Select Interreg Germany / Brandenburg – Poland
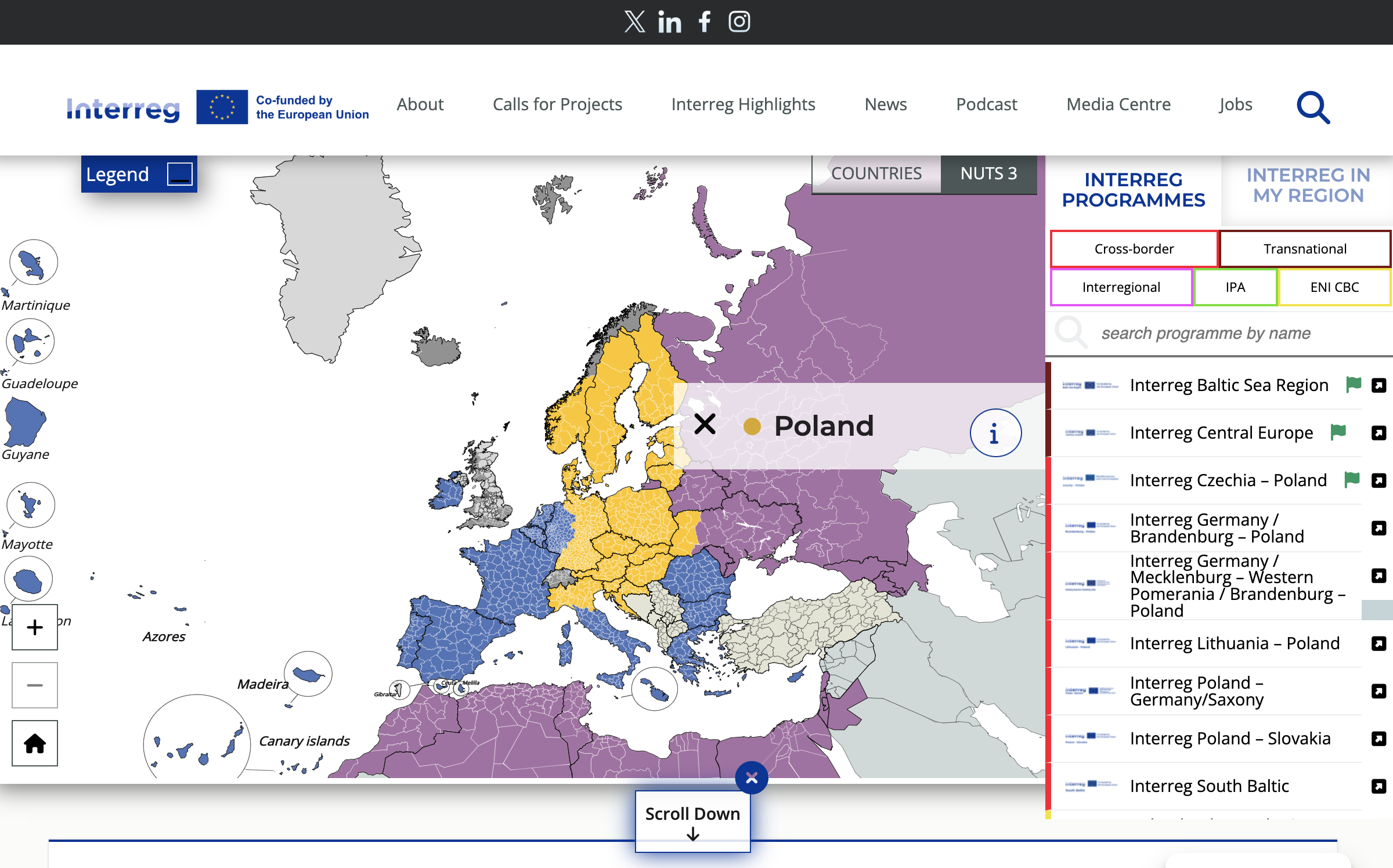 tap(1217, 528)
